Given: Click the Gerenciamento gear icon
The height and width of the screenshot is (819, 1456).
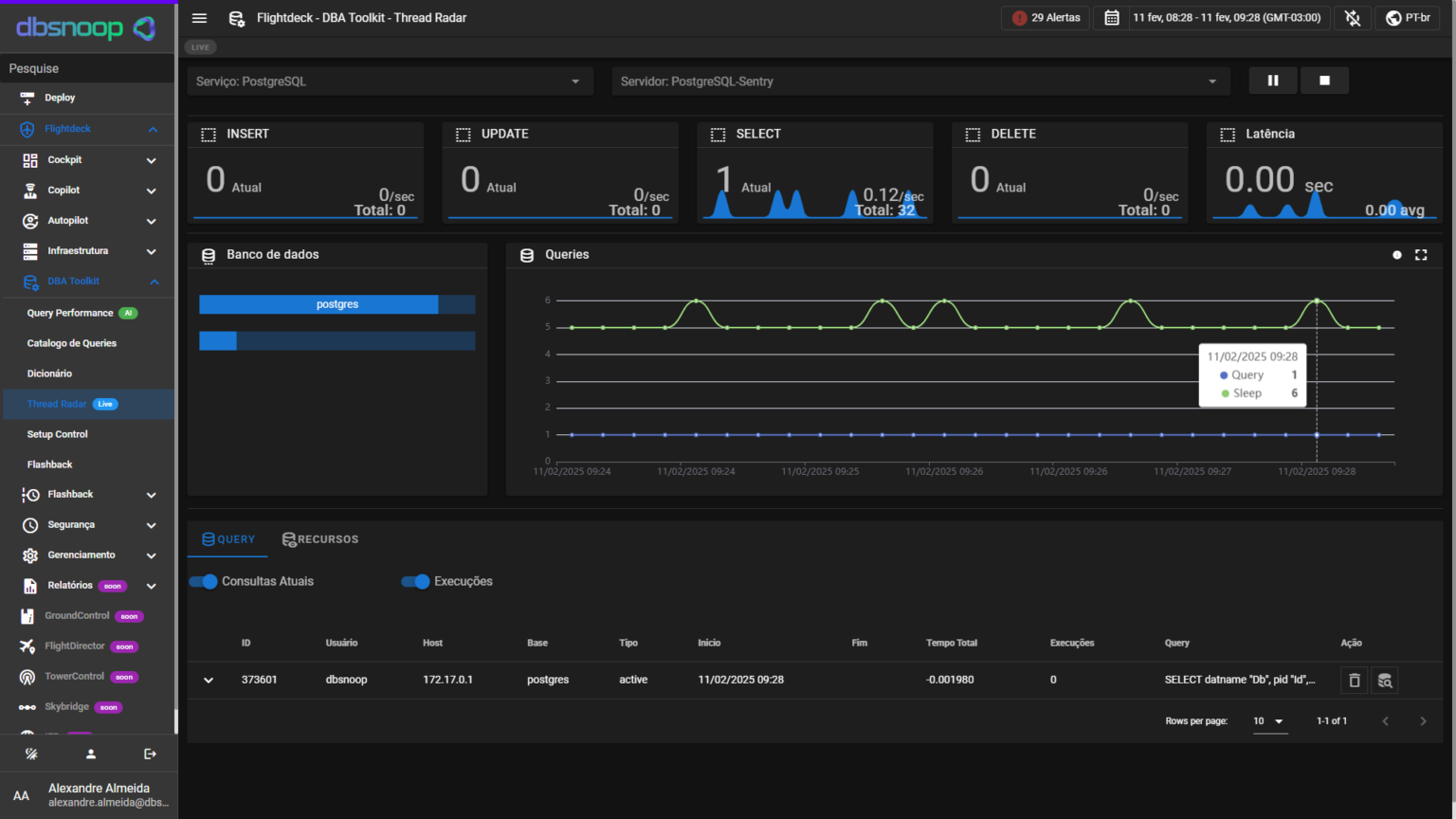Looking at the screenshot, I should (30, 555).
